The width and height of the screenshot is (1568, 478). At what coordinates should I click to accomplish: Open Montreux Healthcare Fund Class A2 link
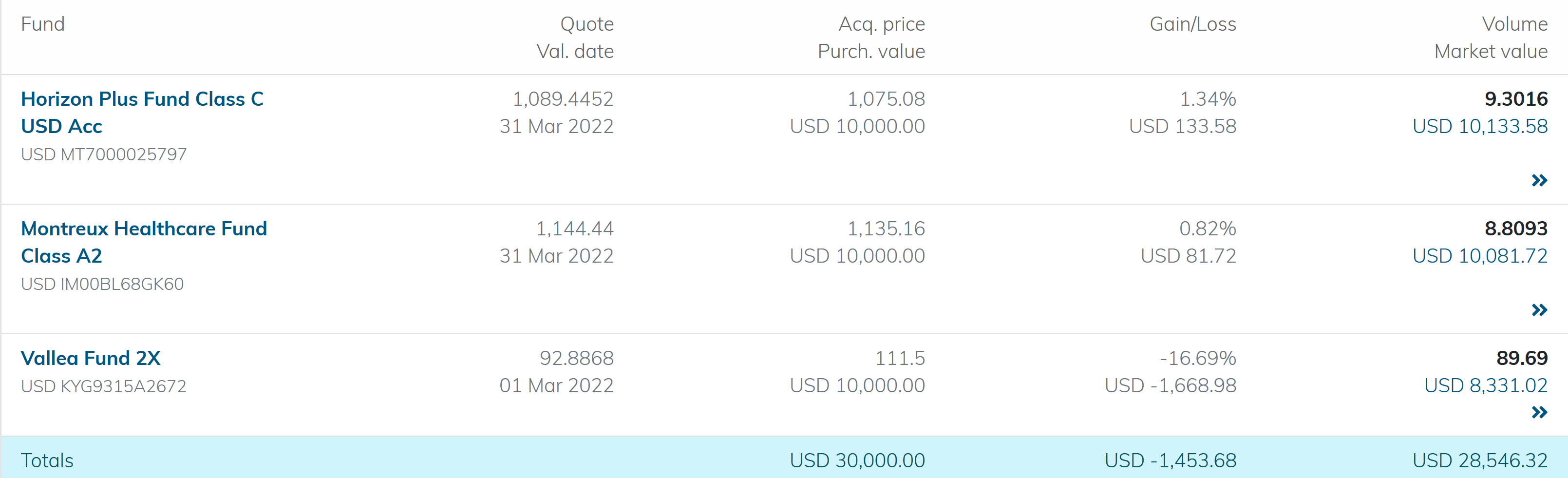(144, 242)
